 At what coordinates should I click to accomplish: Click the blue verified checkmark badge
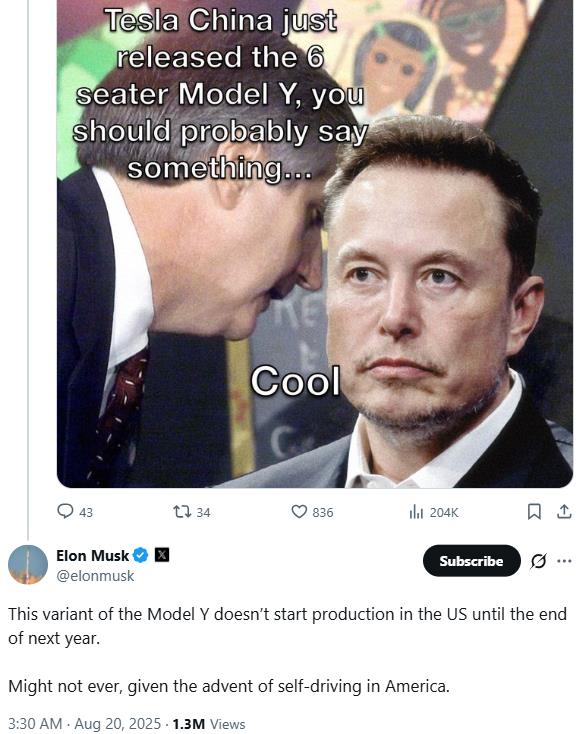[x=140, y=556]
